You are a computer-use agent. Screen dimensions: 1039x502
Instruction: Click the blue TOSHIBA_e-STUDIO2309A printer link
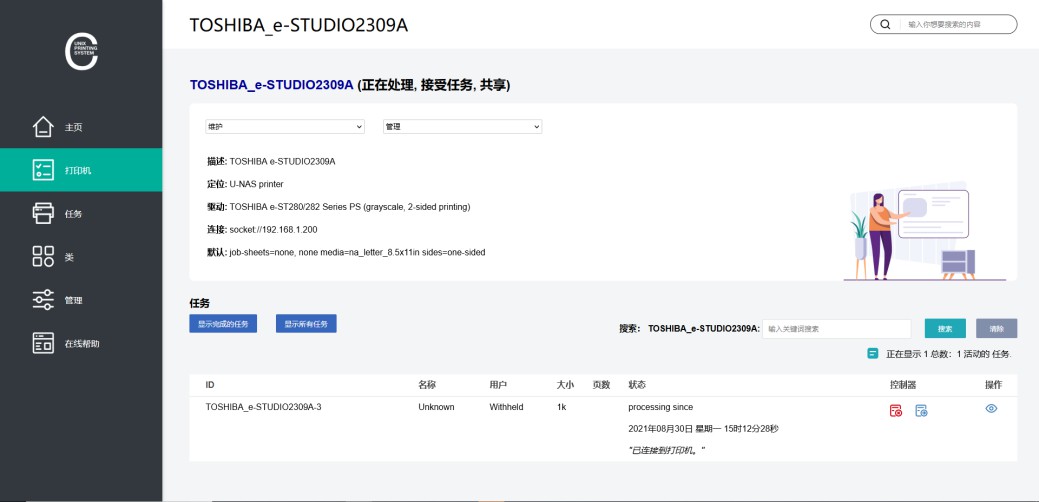(272, 85)
